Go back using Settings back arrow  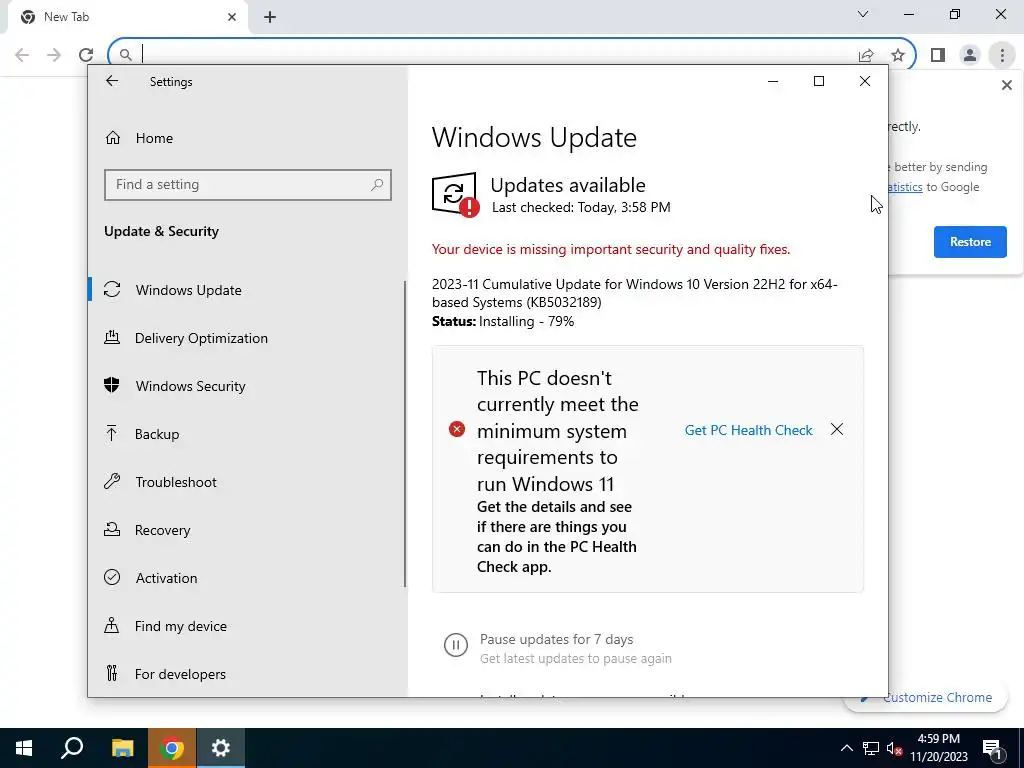(112, 81)
